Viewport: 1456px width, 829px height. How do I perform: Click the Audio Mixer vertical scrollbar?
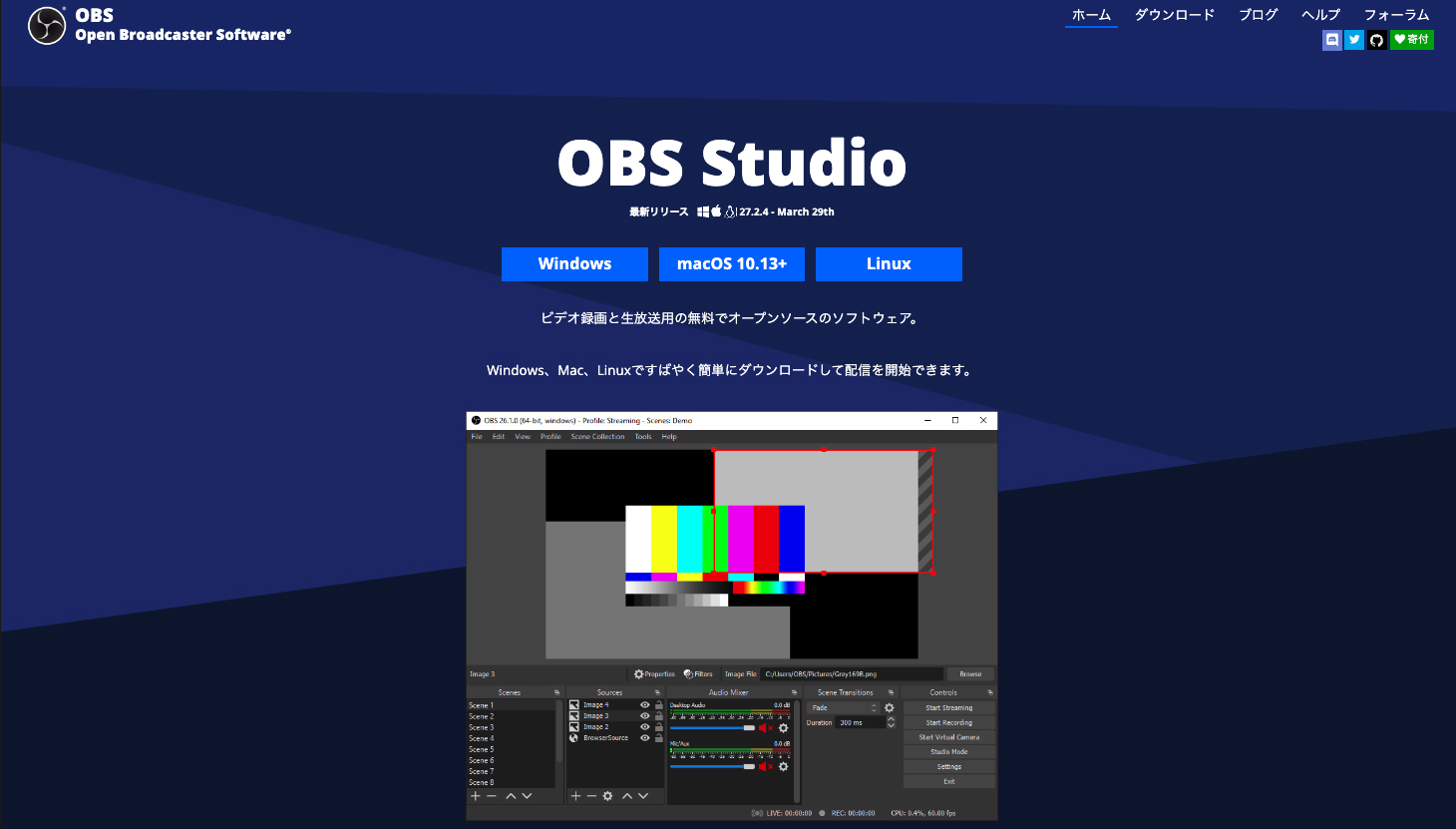(796, 751)
